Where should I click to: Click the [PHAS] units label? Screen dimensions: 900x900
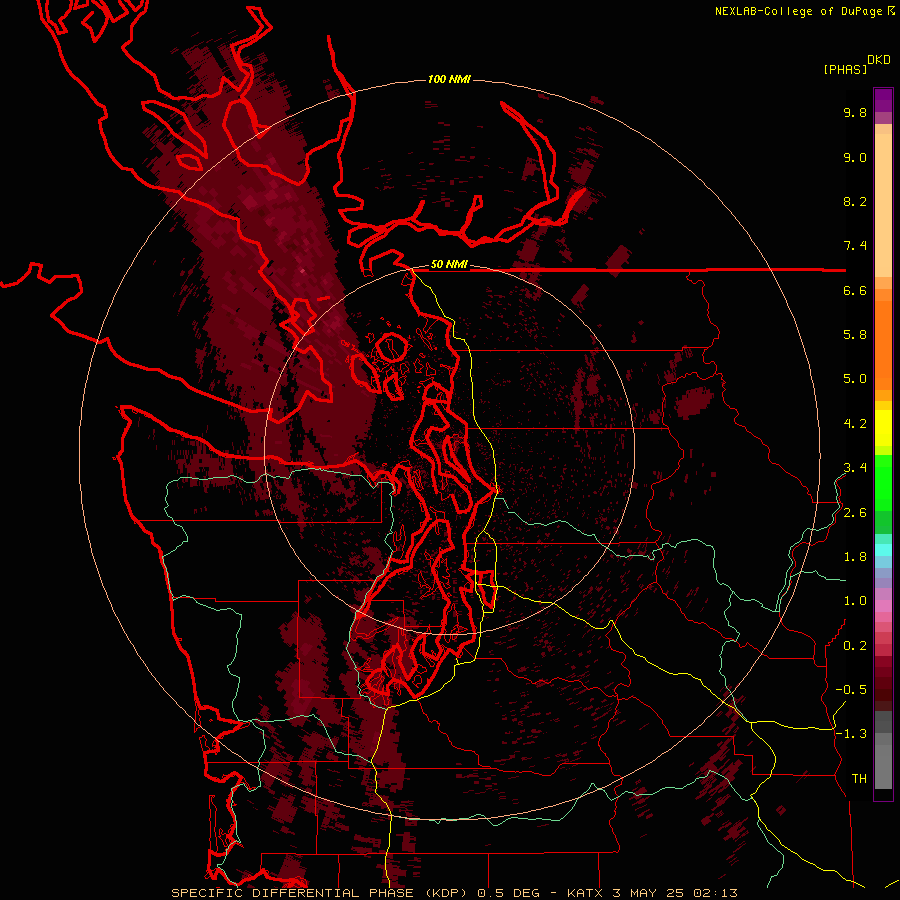coord(845,69)
